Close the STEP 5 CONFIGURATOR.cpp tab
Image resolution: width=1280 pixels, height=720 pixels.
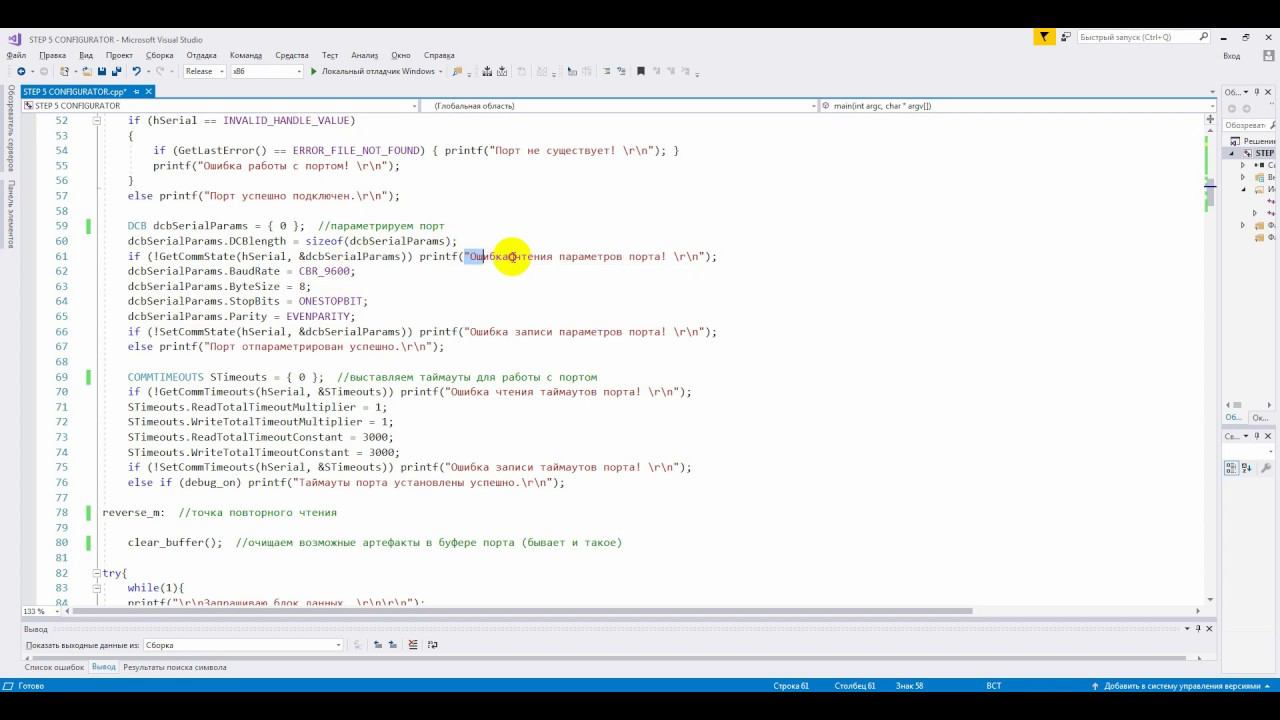(x=149, y=92)
